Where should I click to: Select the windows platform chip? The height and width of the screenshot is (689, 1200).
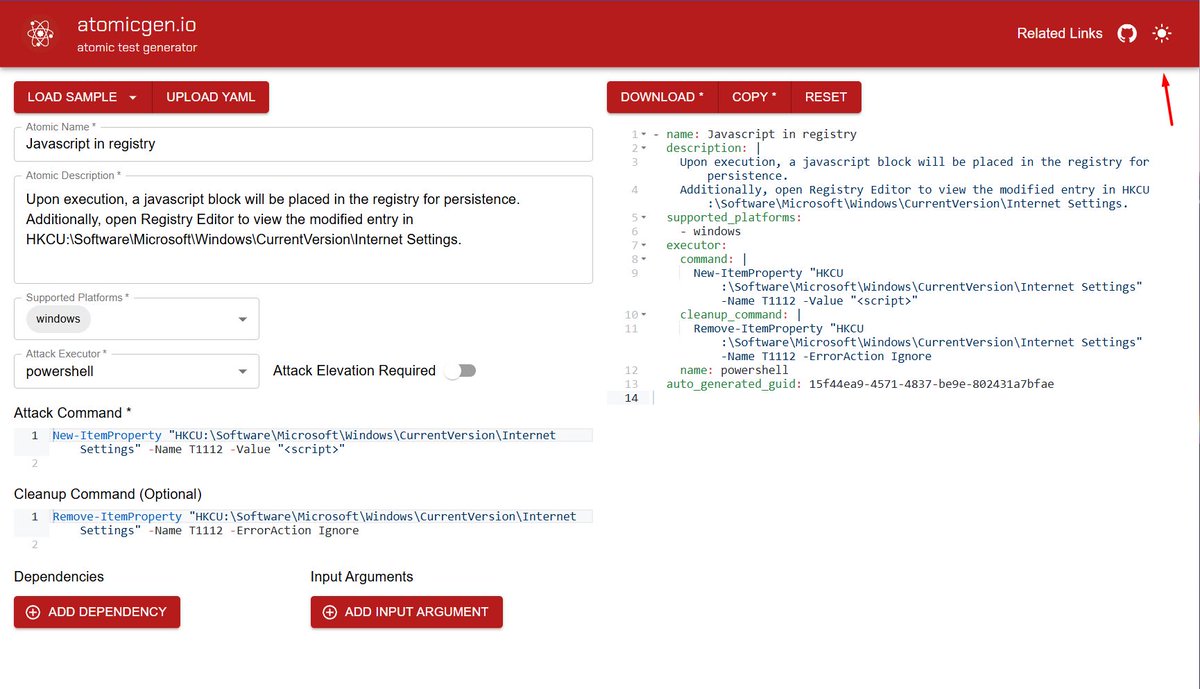click(58, 319)
